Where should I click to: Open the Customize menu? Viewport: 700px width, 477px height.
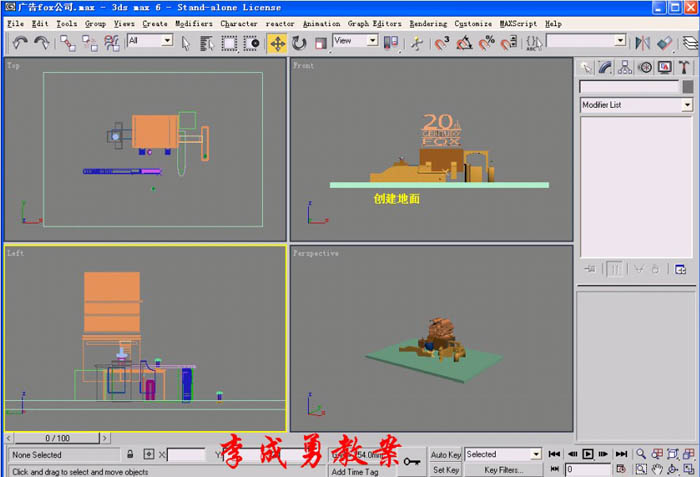click(x=473, y=24)
